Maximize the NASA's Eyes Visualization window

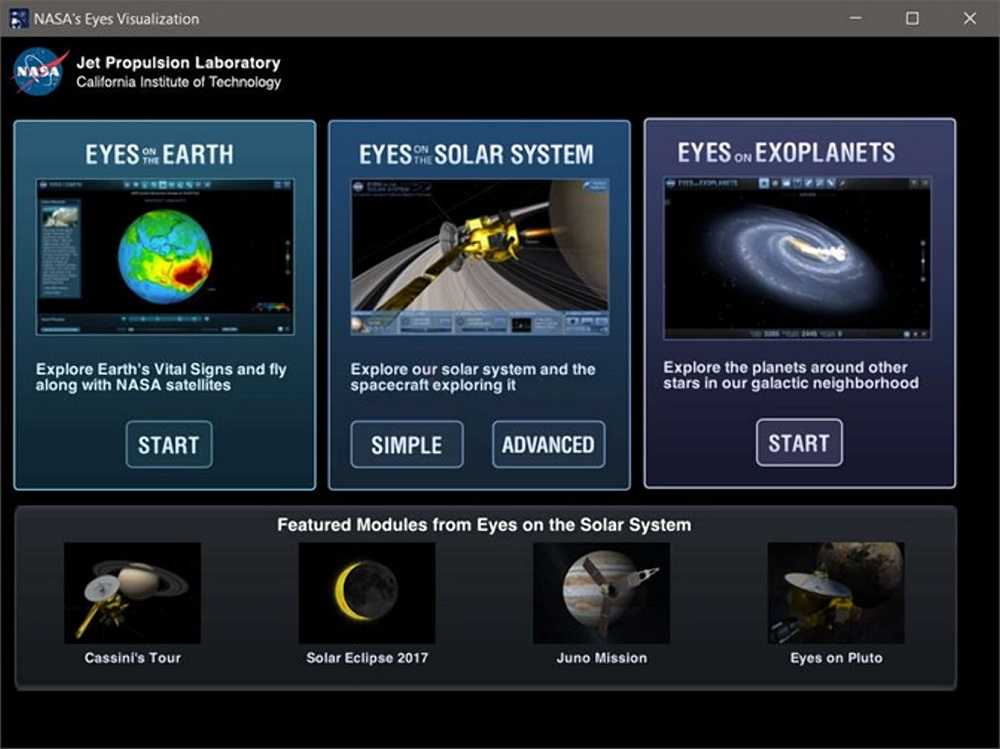click(912, 18)
